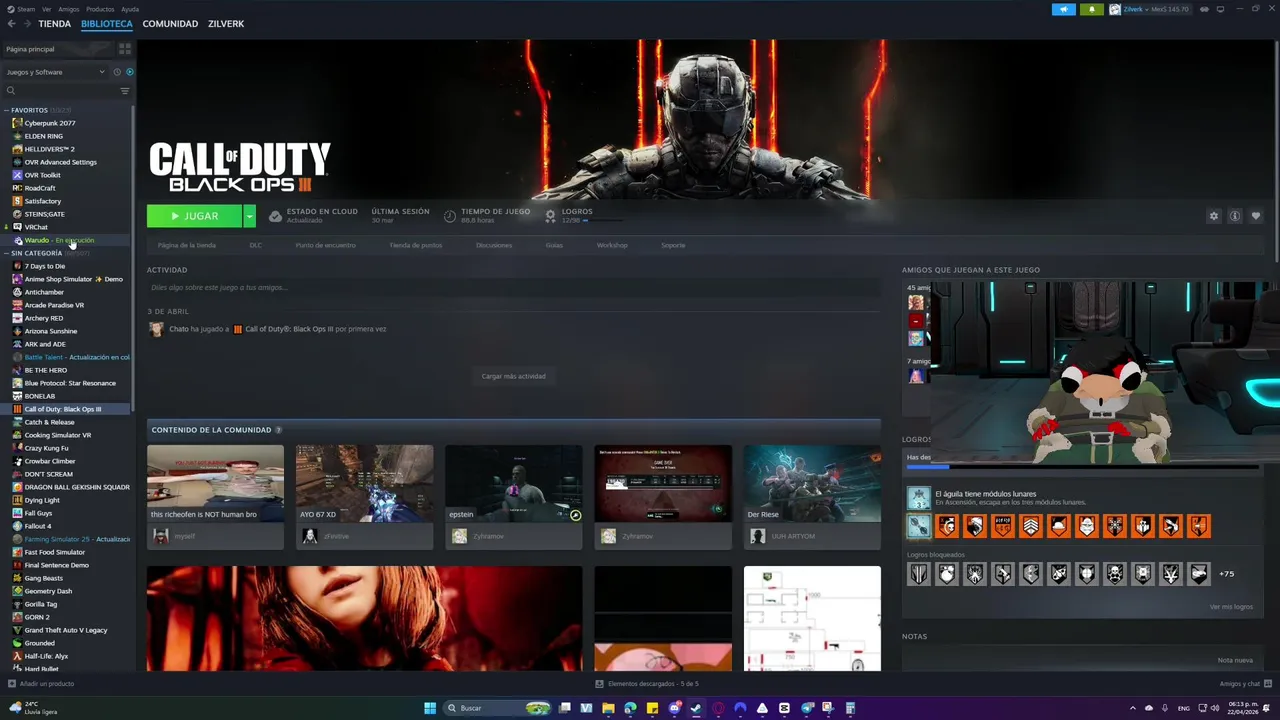Image resolution: width=1280 pixels, height=720 pixels.
Task: Open the Ayuda menu
Action: click(x=130, y=9)
